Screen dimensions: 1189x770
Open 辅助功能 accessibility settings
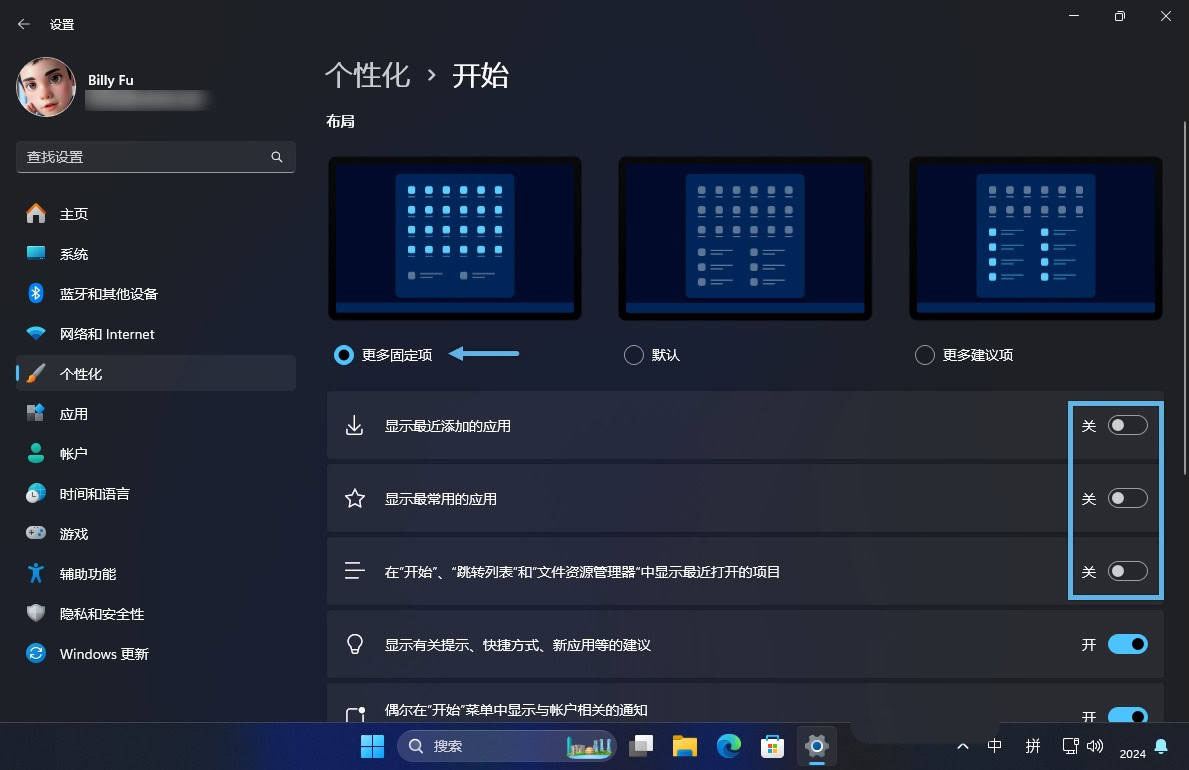point(87,574)
